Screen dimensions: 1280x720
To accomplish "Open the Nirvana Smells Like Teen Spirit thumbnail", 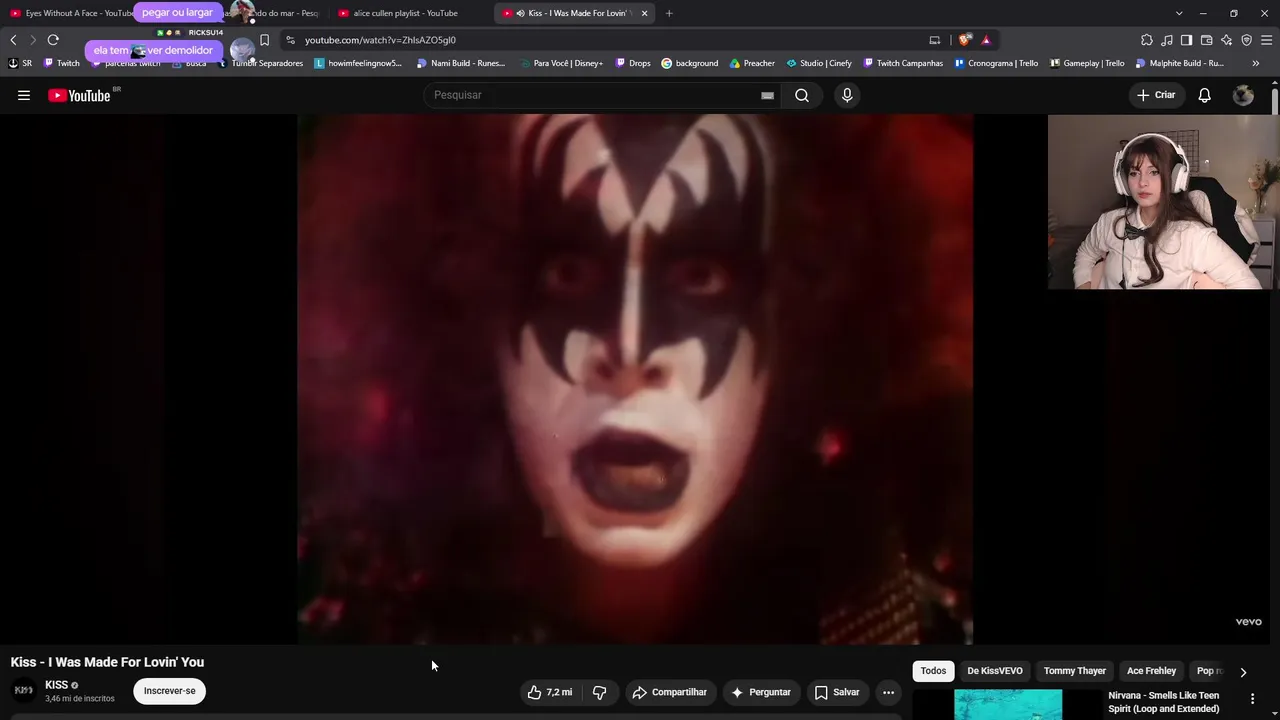I will click(x=1008, y=704).
